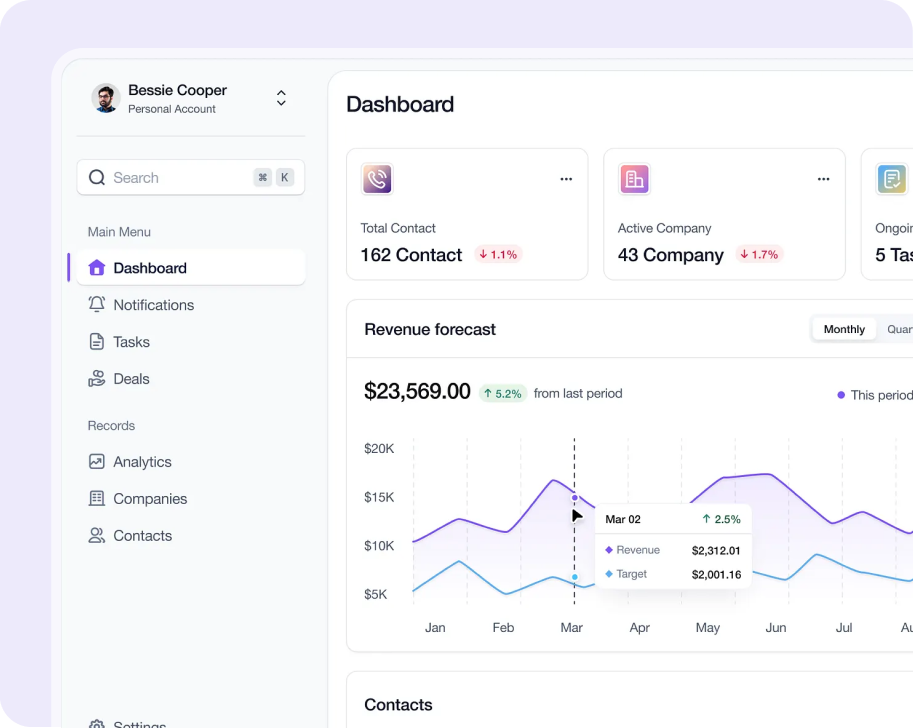This screenshot has height=728, width=913.
Task: Switch revenue forecast to Monthly view
Action: point(844,329)
